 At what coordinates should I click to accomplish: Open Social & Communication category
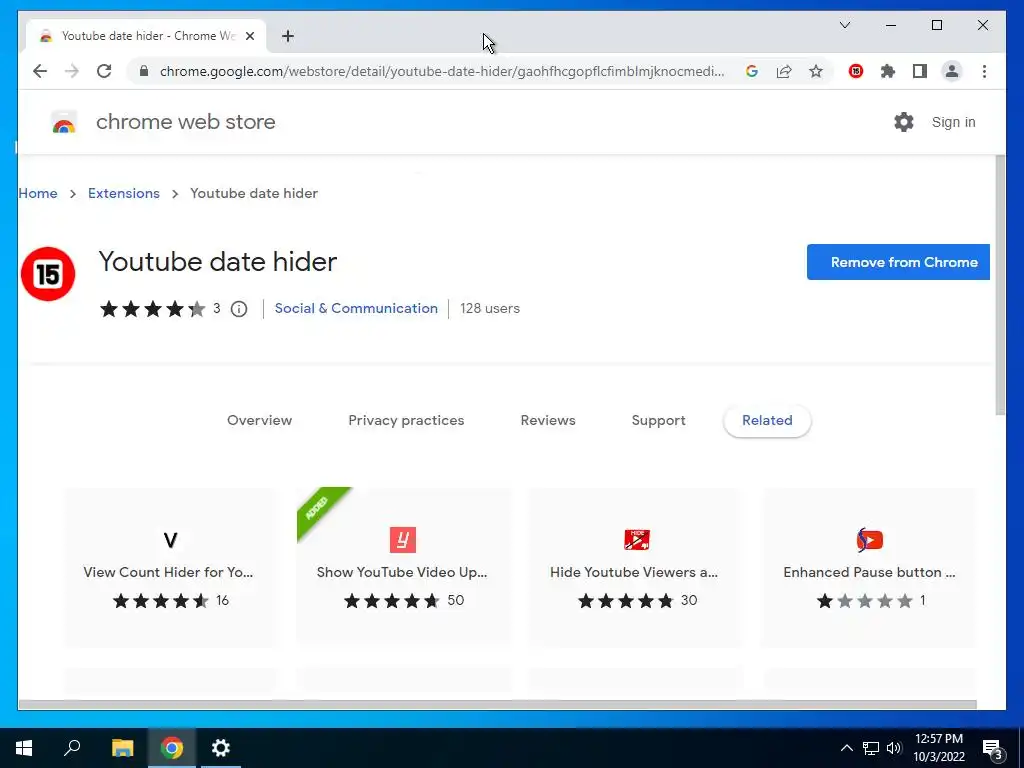[356, 308]
